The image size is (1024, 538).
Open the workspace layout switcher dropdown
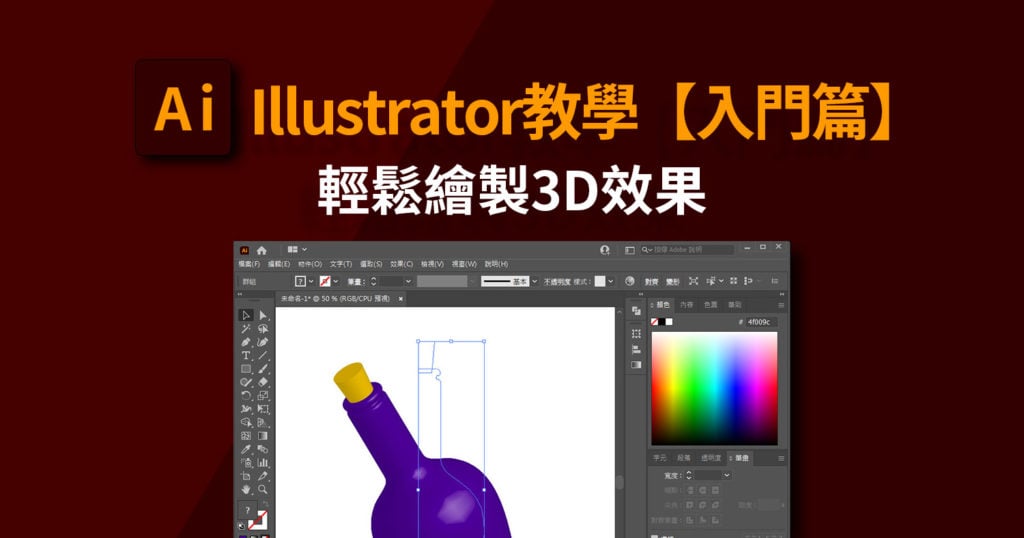[297, 249]
